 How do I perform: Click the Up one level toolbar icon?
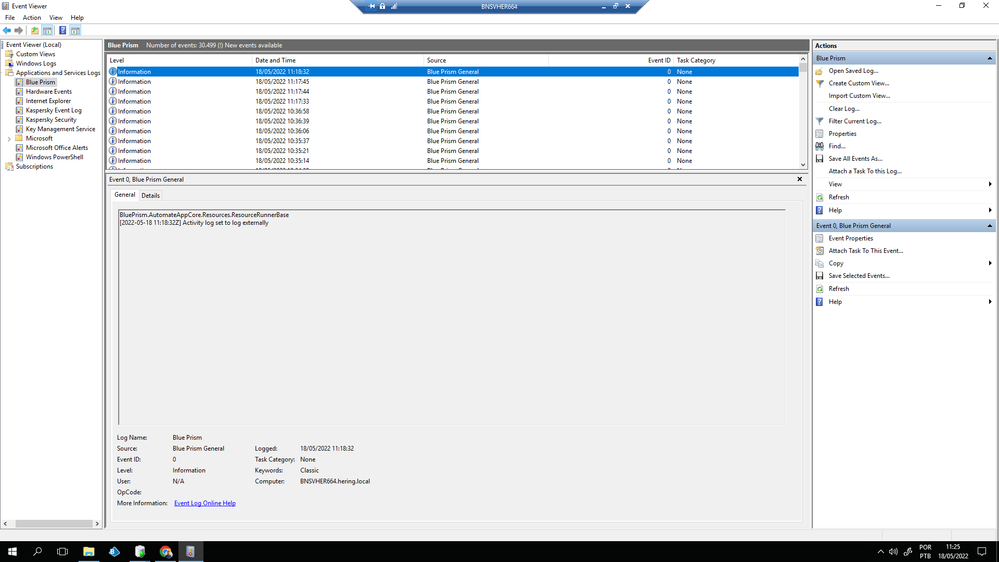click(x=34, y=31)
